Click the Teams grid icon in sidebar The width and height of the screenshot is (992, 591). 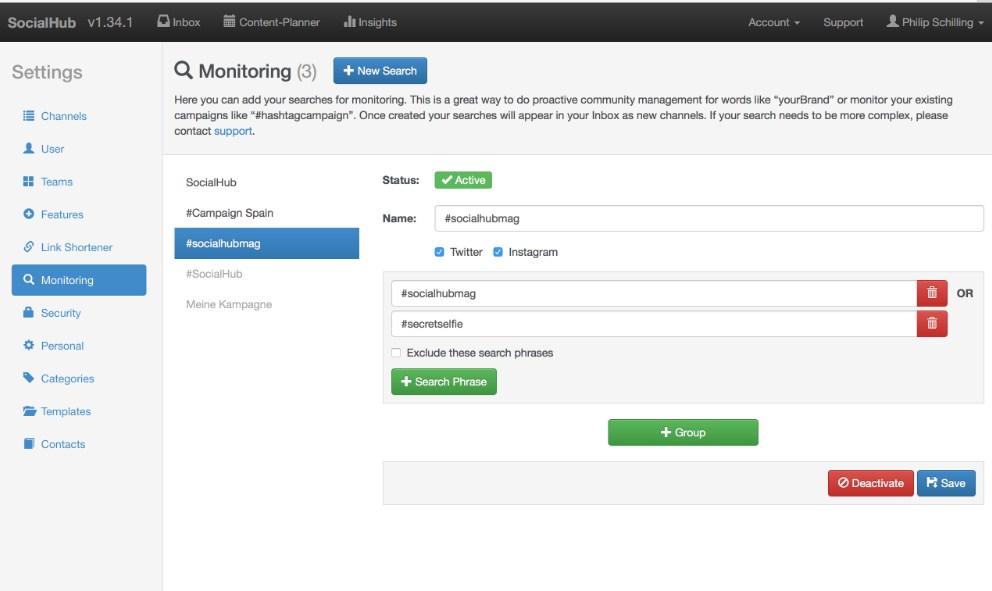pyautogui.click(x=28, y=181)
